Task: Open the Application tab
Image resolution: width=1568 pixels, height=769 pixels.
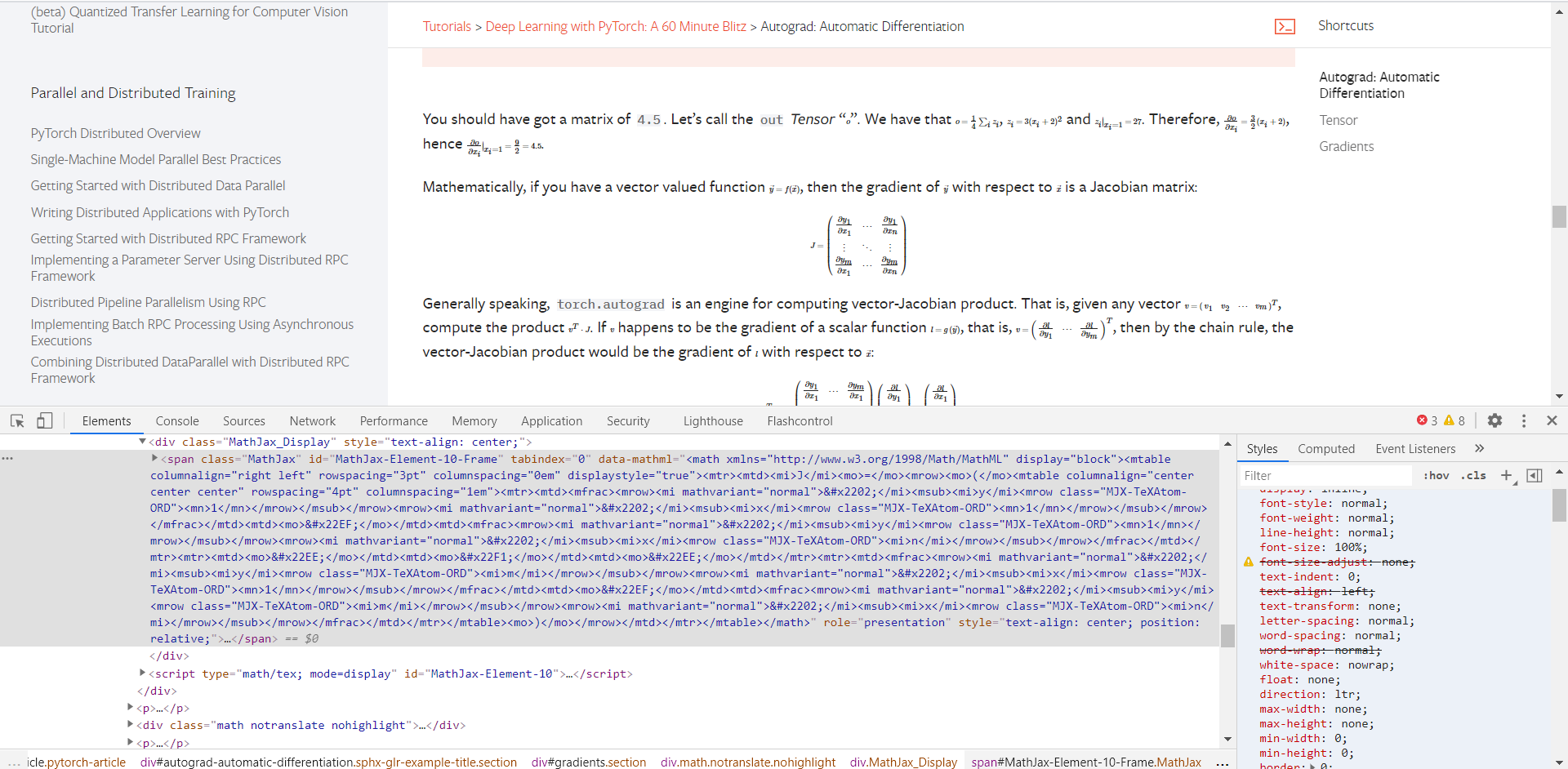Action: click(552, 420)
